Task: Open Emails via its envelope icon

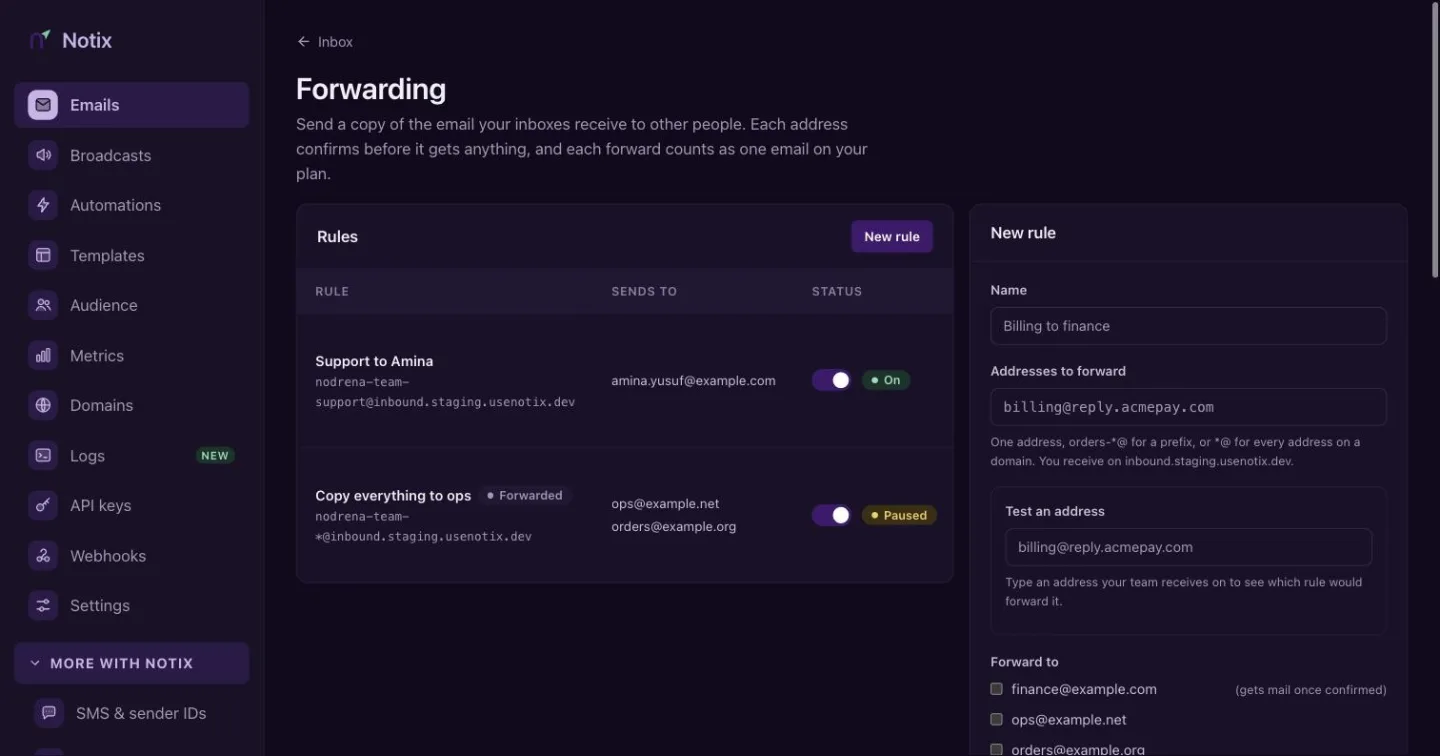Action: click(43, 105)
